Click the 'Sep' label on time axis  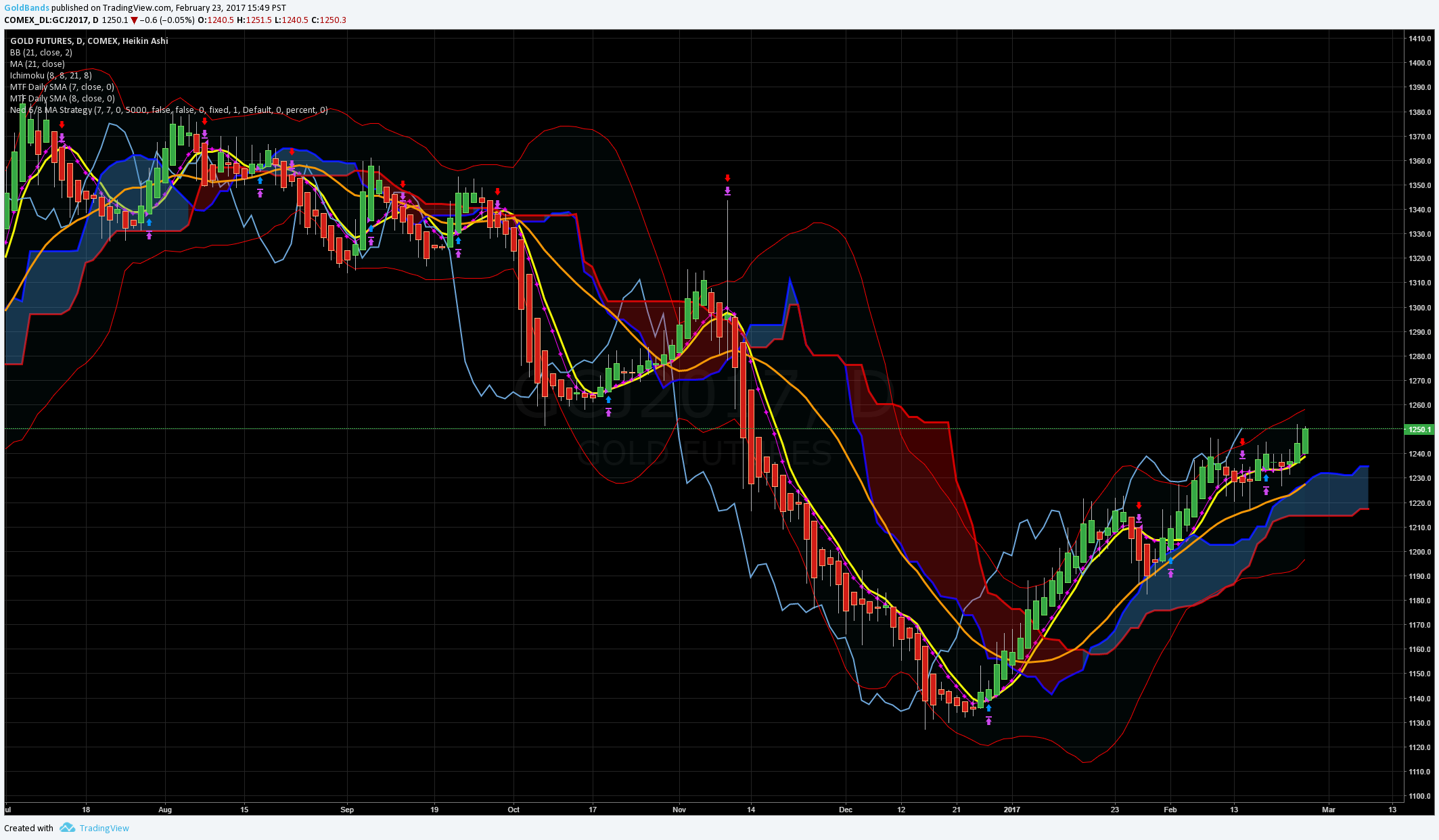coord(347,810)
